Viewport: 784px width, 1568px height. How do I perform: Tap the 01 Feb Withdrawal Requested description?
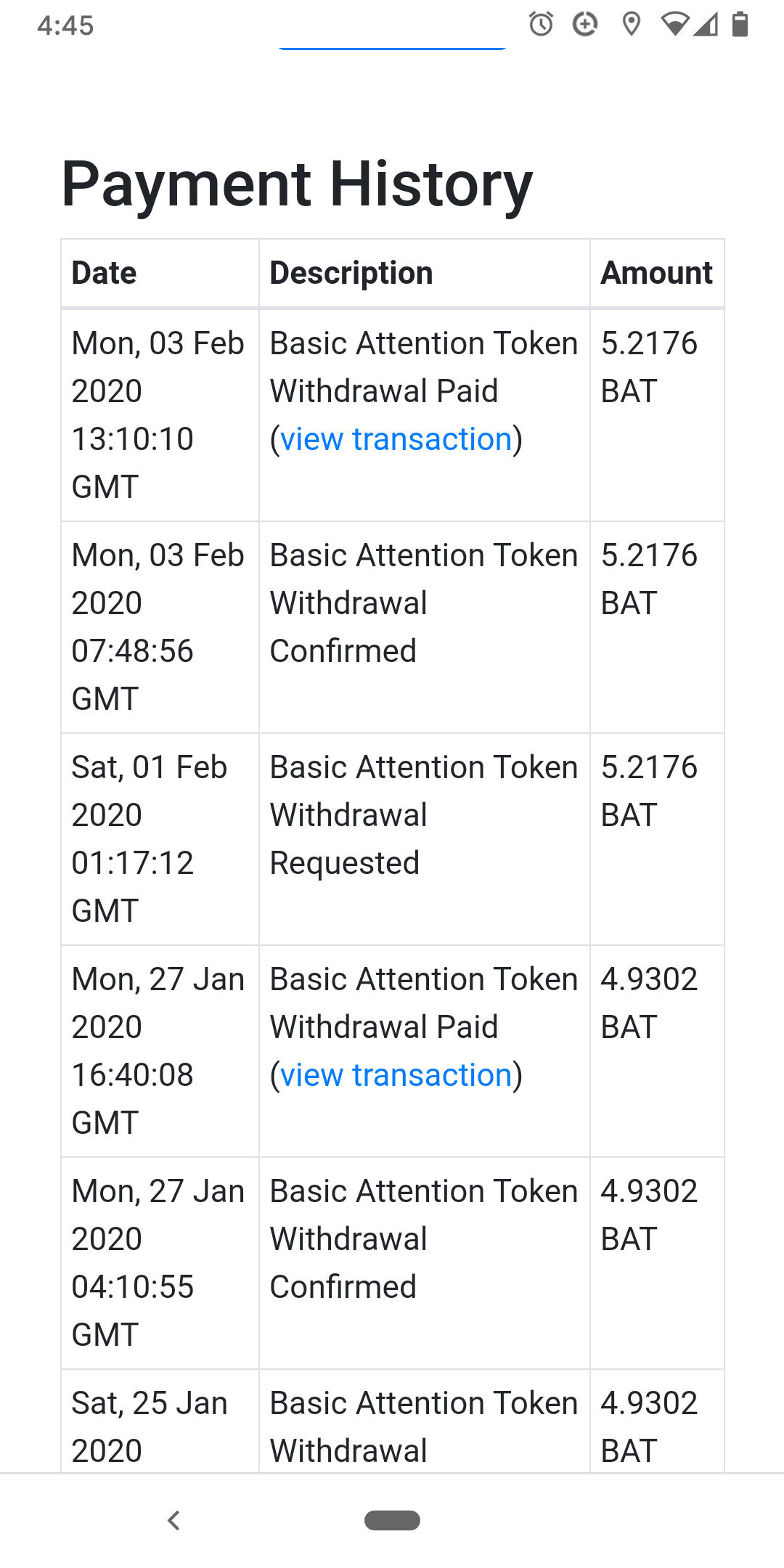point(350,814)
